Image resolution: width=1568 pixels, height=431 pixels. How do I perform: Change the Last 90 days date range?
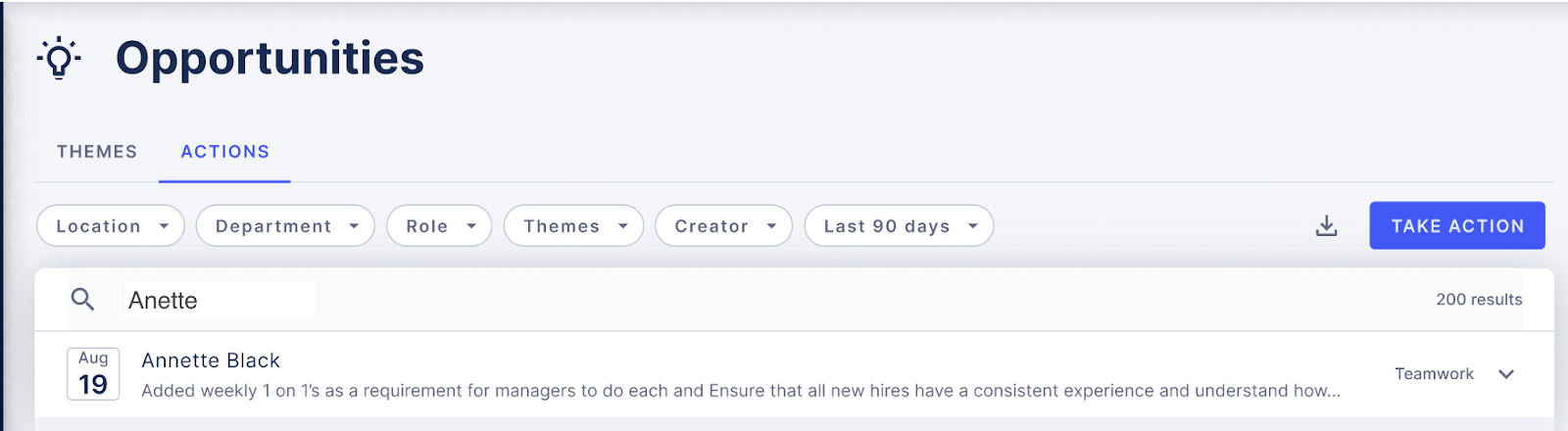[899, 226]
